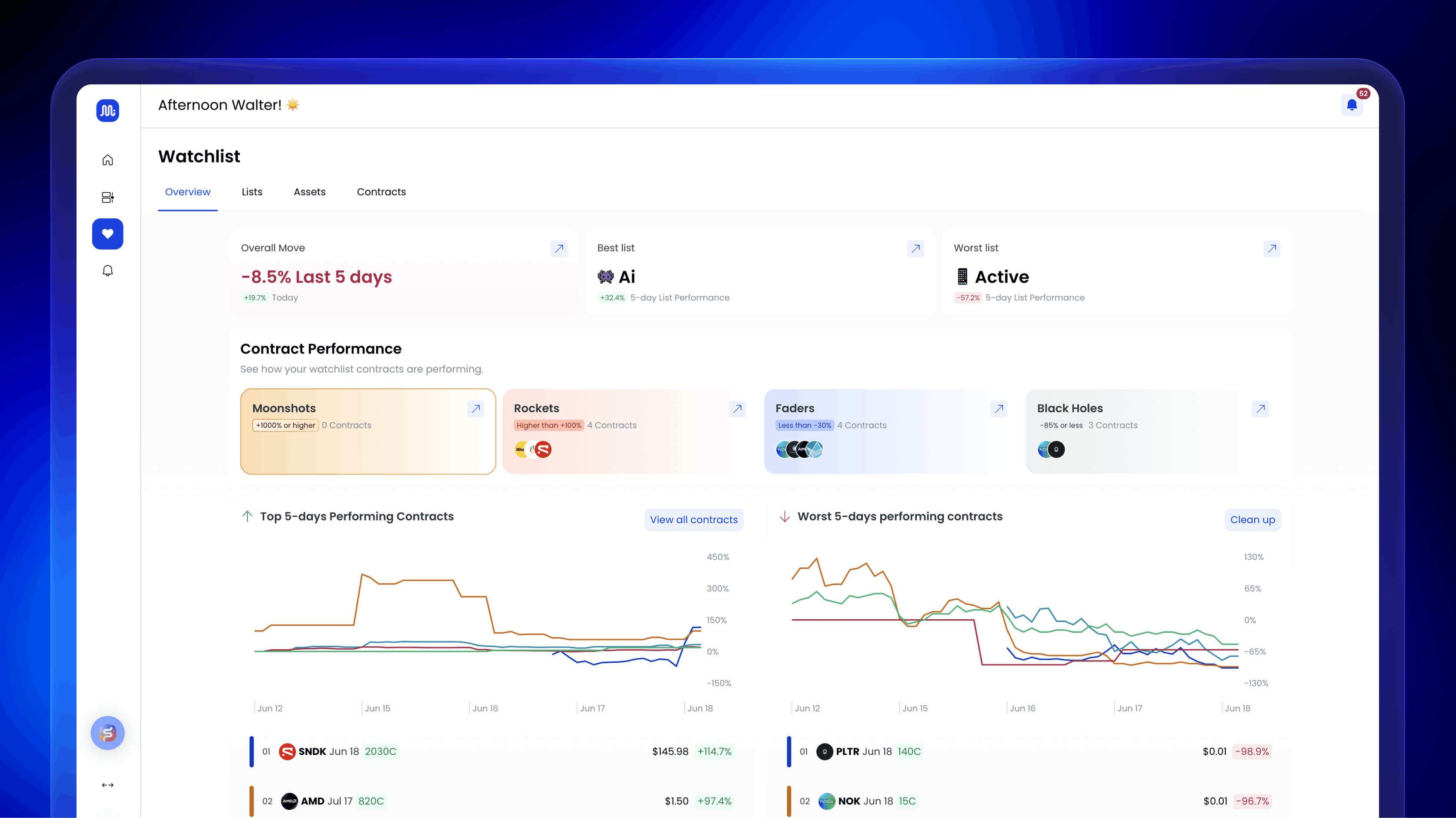Open notifications bell with 52 badge
The width and height of the screenshot is (1456, 818).
[1352, 104]
